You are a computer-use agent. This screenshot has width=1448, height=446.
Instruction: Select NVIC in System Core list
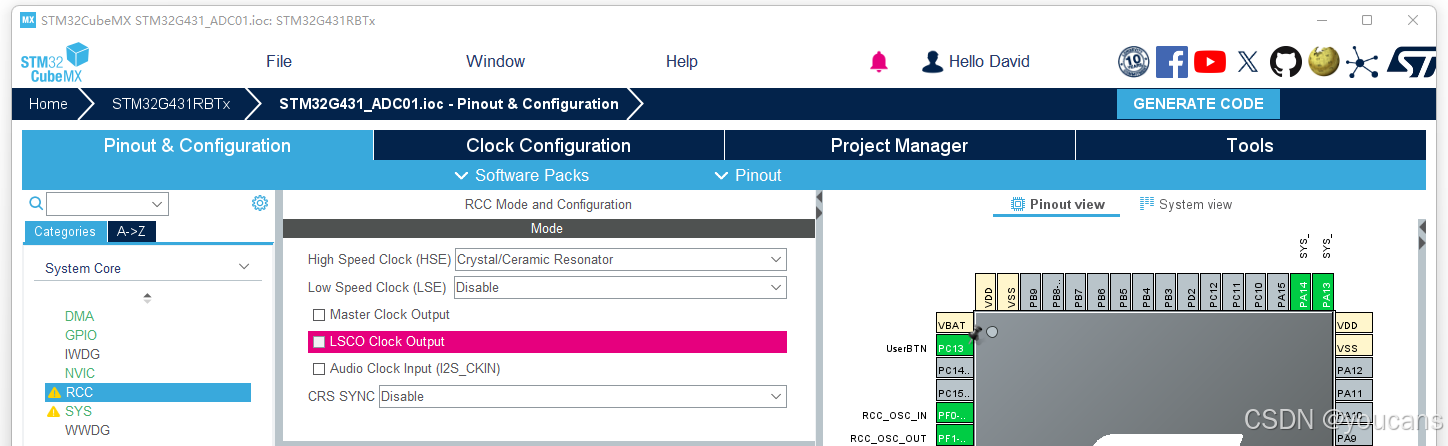(x=80, y=373)
